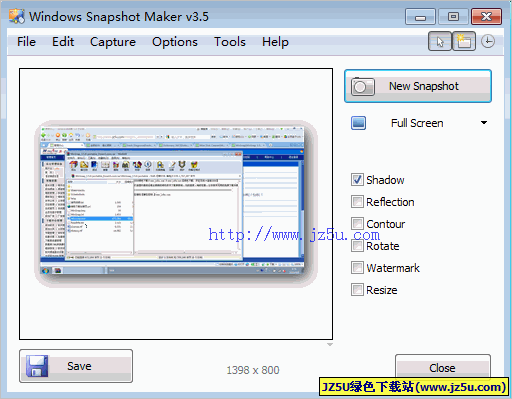Viewport: 512px width, 399px height.
Task: Click small arrow below preview pane
Action: point(330,344)
